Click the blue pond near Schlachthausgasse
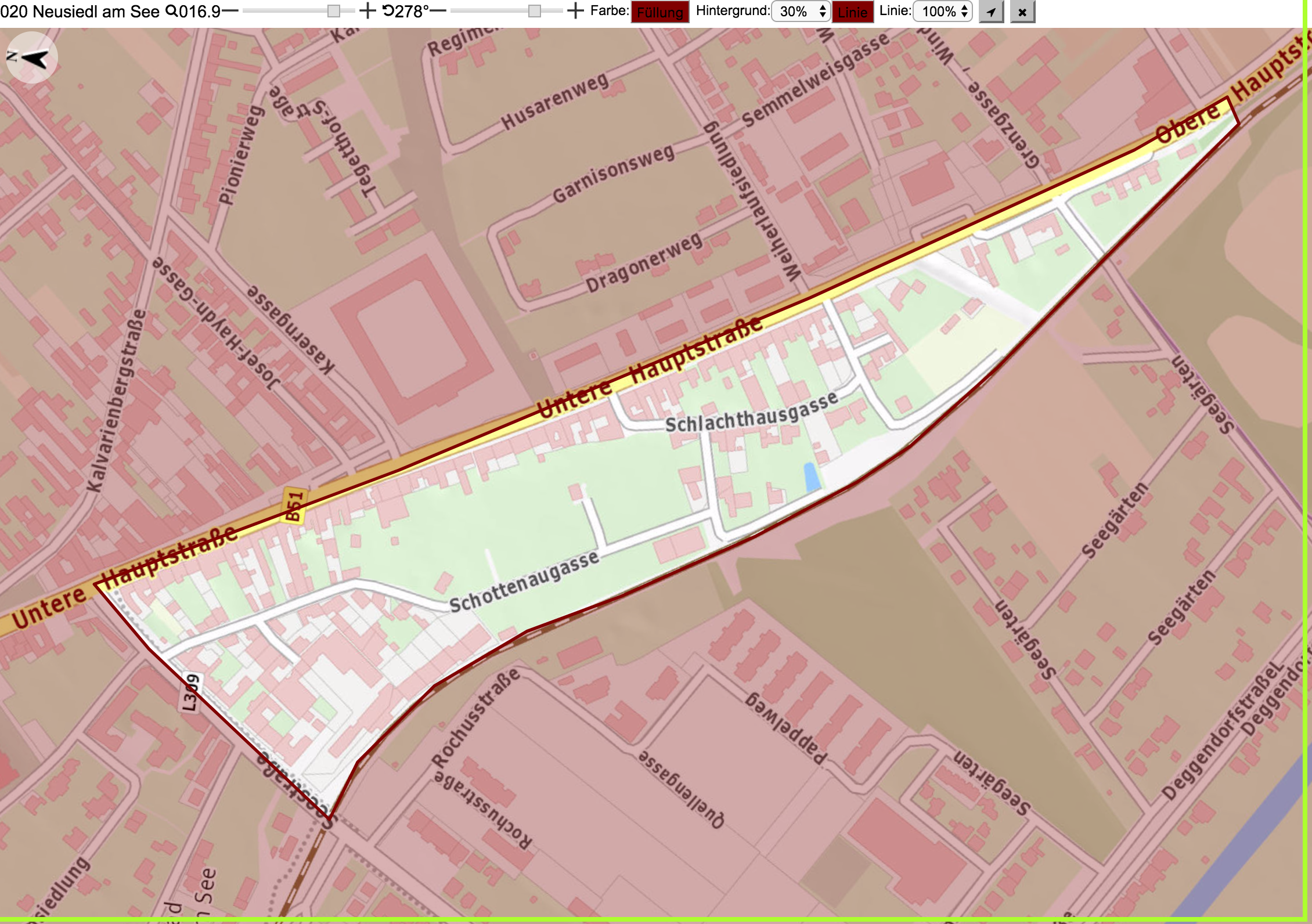Image resolution: width=1312 pixels, height=924 pixels. pos(812,477)
